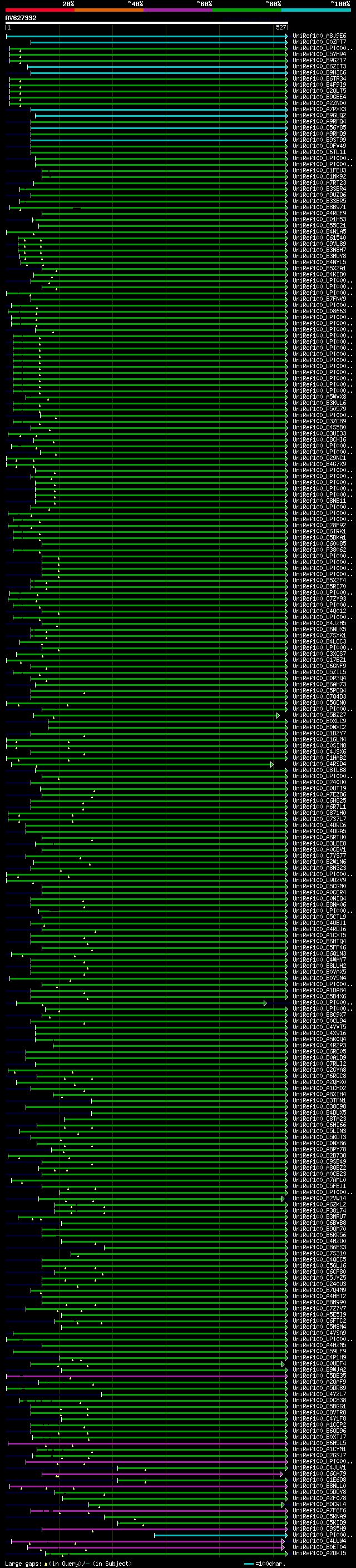Click UniRef100_B6TR34 in the hit list
Image resolution: width=356 pixels, height=1568 pixels.
319,78
